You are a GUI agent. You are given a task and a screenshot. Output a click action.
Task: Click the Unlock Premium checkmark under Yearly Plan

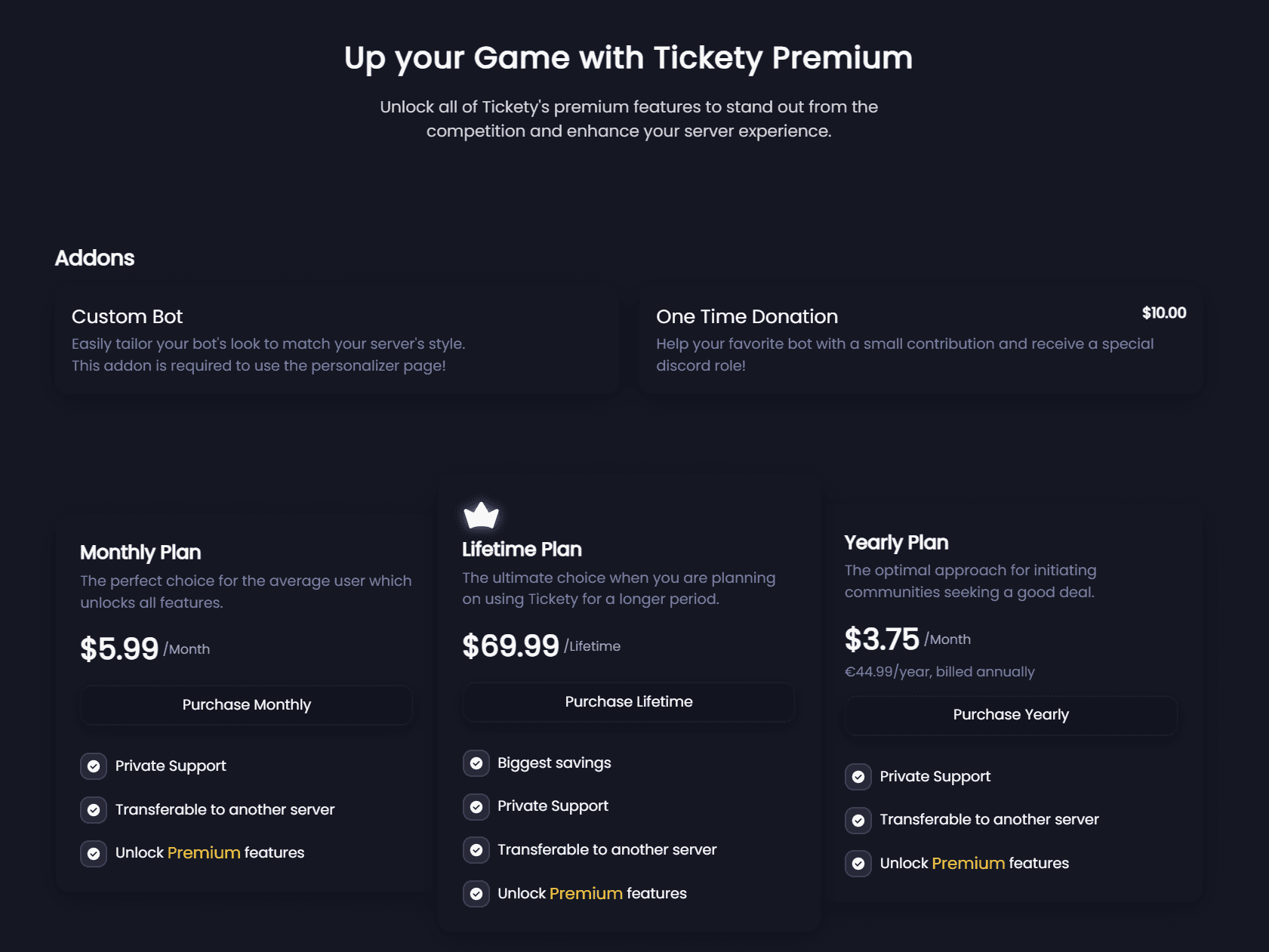point(858,863)
